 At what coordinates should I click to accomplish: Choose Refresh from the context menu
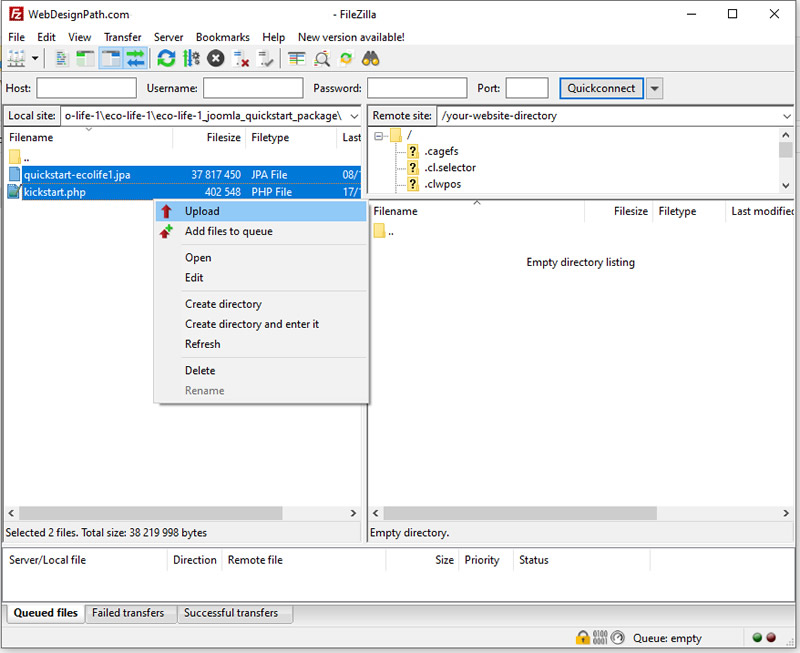261,344
